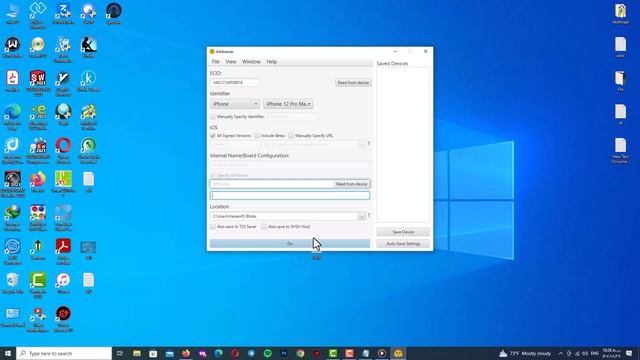Image resolution: width=640 pixels, height=360 pixels.
Task: Open Photoshop from the taskbar
Action: tap(284, 353)
